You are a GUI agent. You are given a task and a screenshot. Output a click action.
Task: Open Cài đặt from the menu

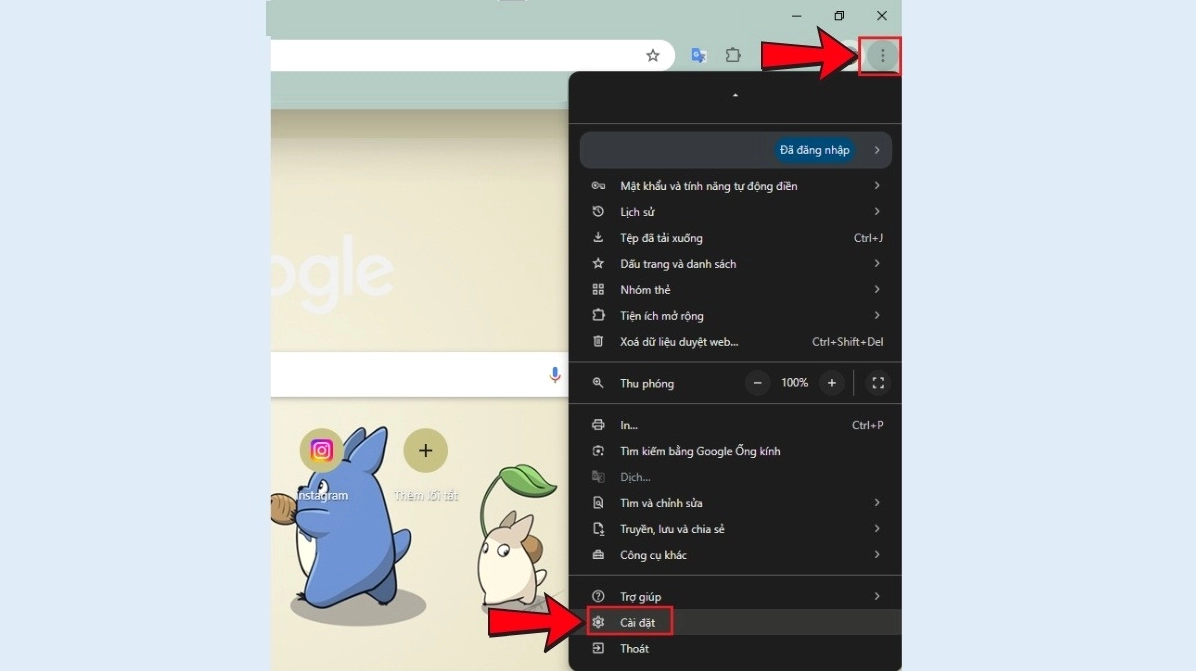click(x=636, y=623)
